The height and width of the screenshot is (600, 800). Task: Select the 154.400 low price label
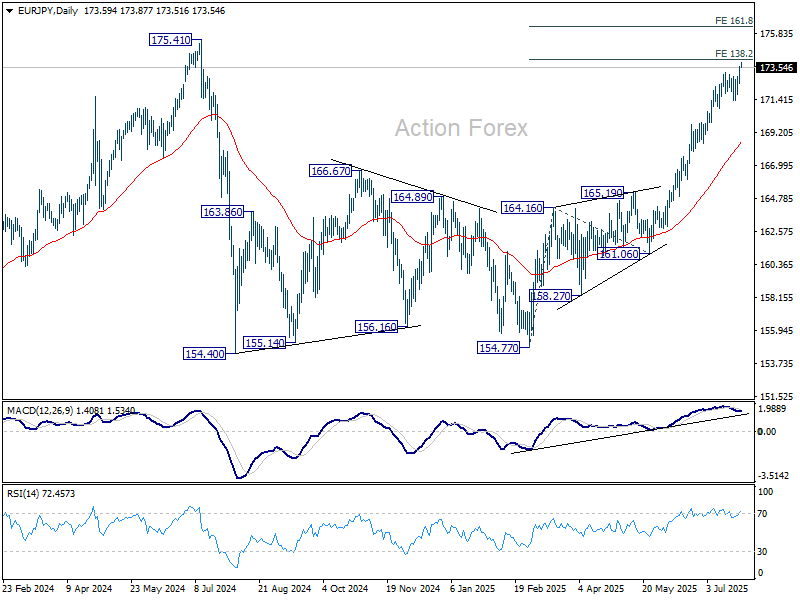[x=204, y=354]
